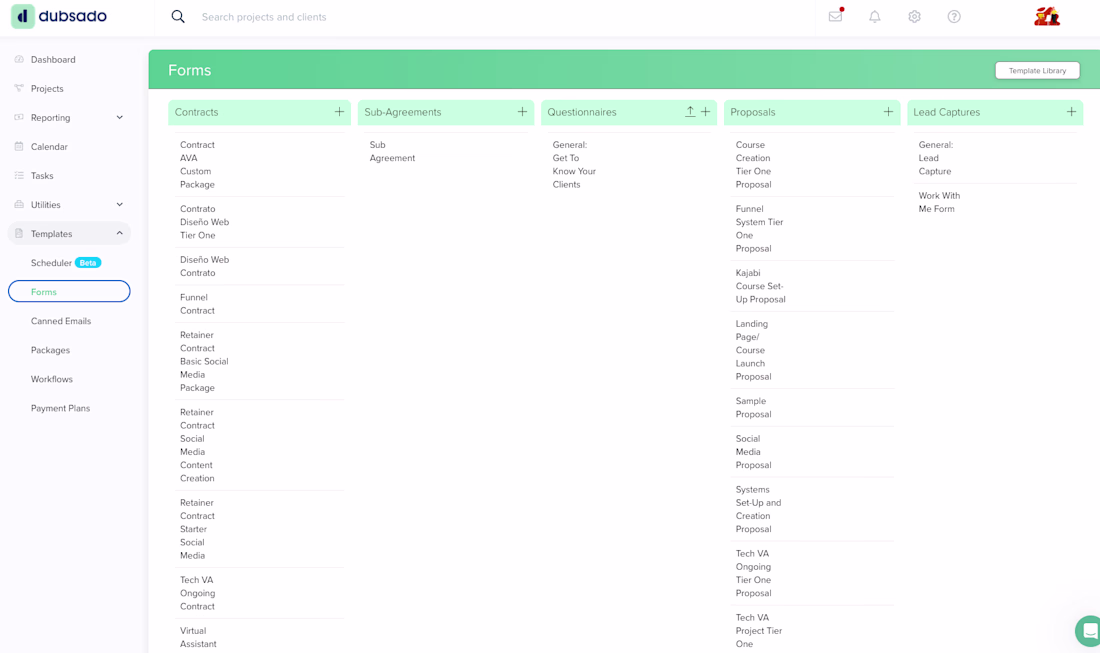Open the chat support bubble
The image size is (1100, 653).
tap(1089, 631)
